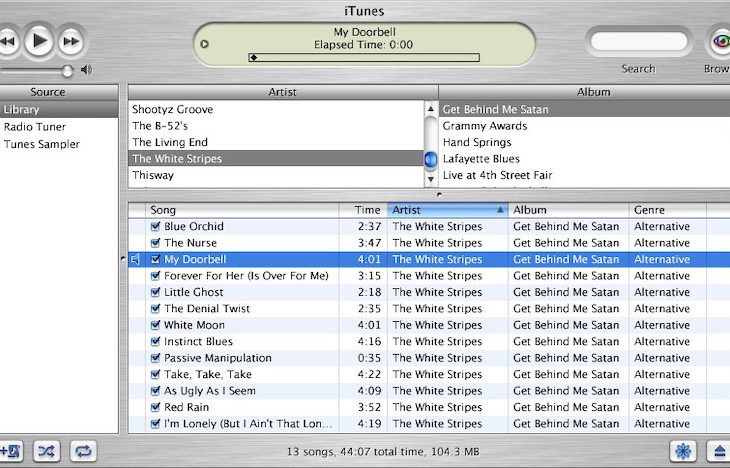The height and width of the screenshot is (468, 730).
Task: Click the 13 songs status bar text
Action: 383,452
